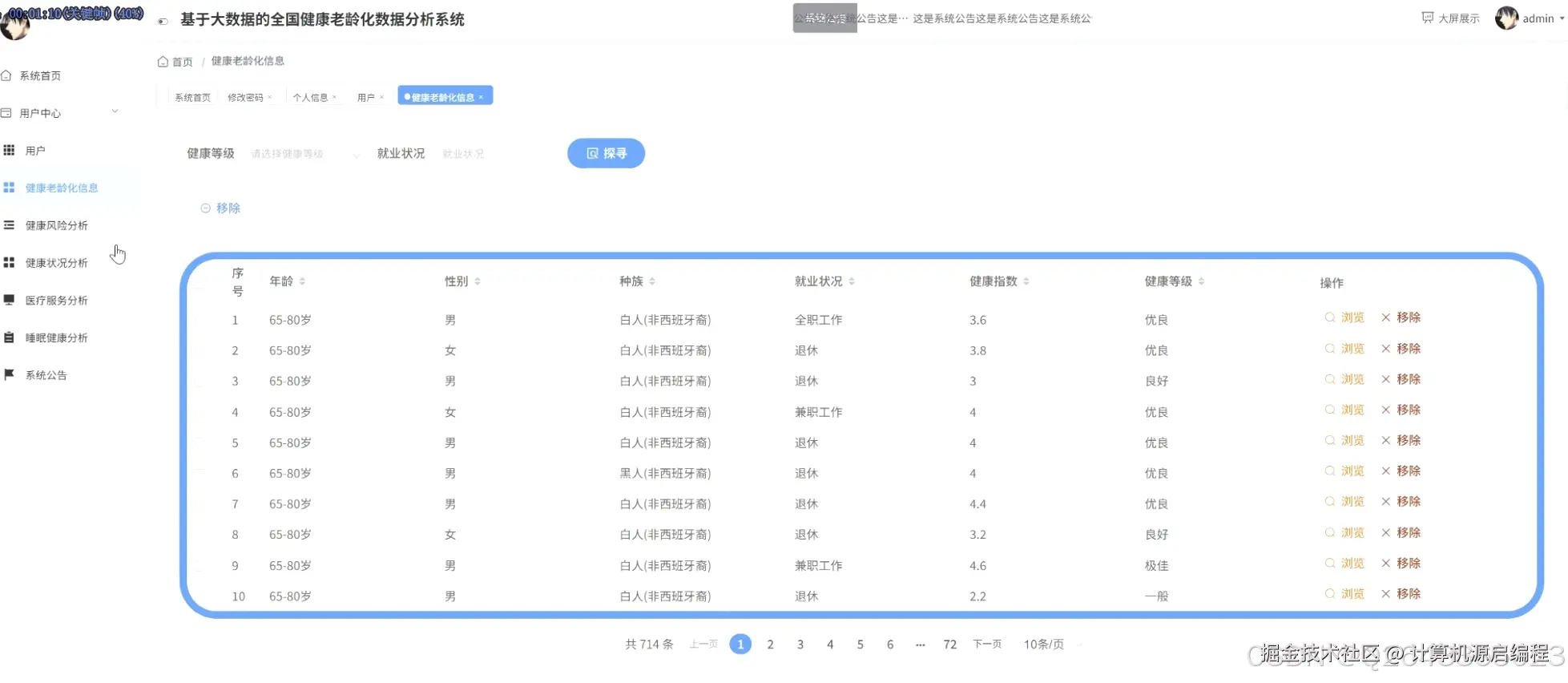
Task: Click the 大屏展示 text link
Action: click(x=1459, y=18)
